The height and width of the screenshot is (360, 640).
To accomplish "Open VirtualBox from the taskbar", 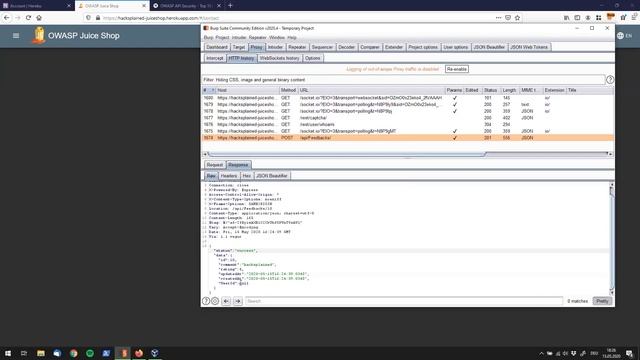I will click(155, 353).
